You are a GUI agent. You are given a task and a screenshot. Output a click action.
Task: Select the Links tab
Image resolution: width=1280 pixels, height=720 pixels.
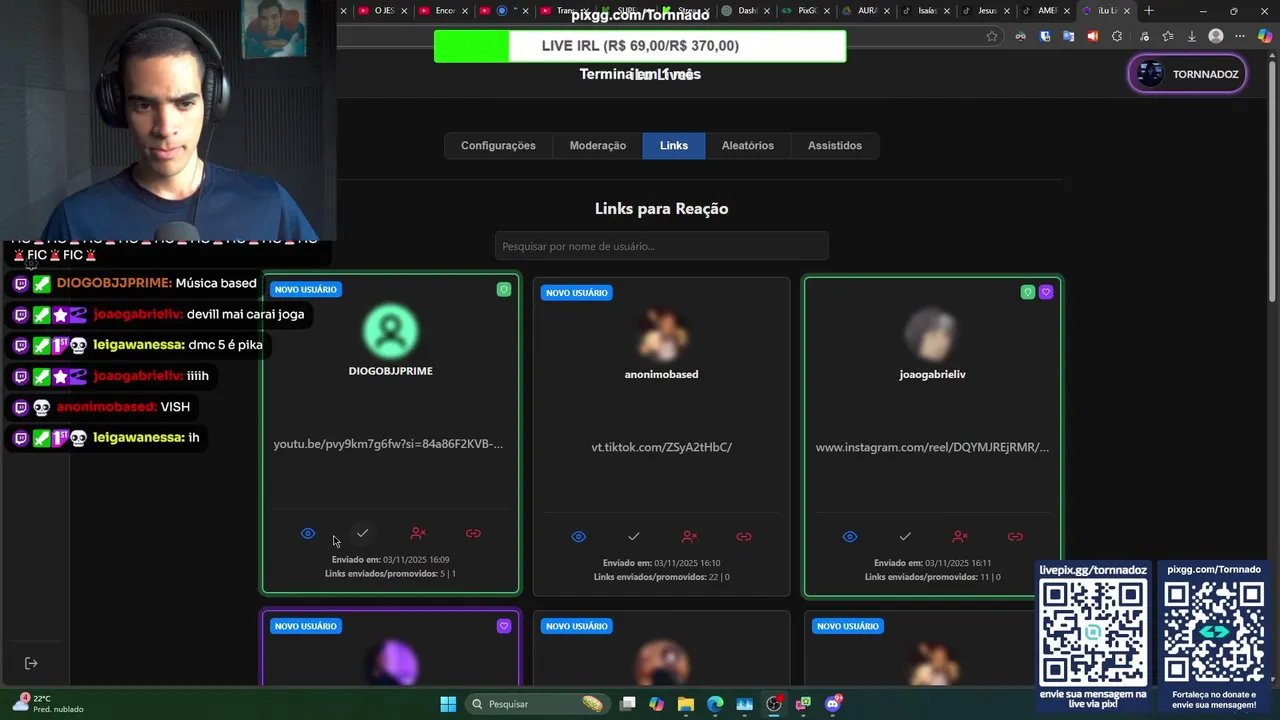674,146
